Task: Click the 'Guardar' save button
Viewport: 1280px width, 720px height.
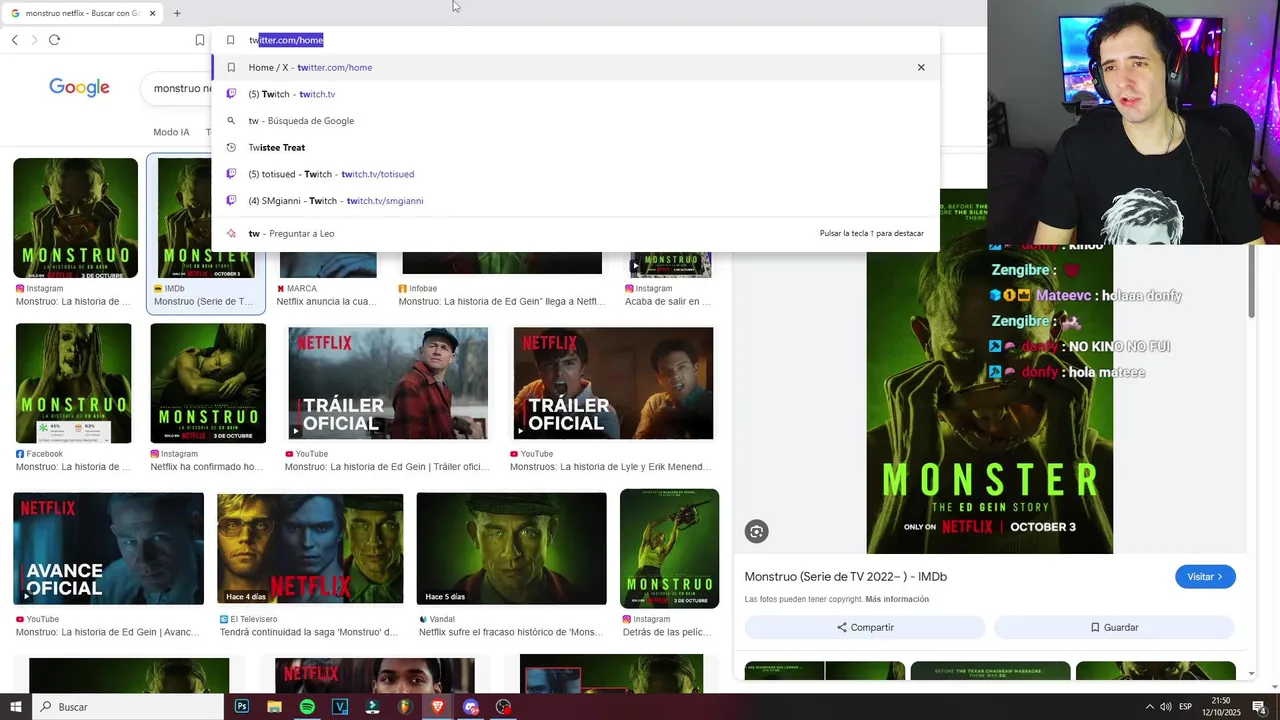Action: [1114, 627]
